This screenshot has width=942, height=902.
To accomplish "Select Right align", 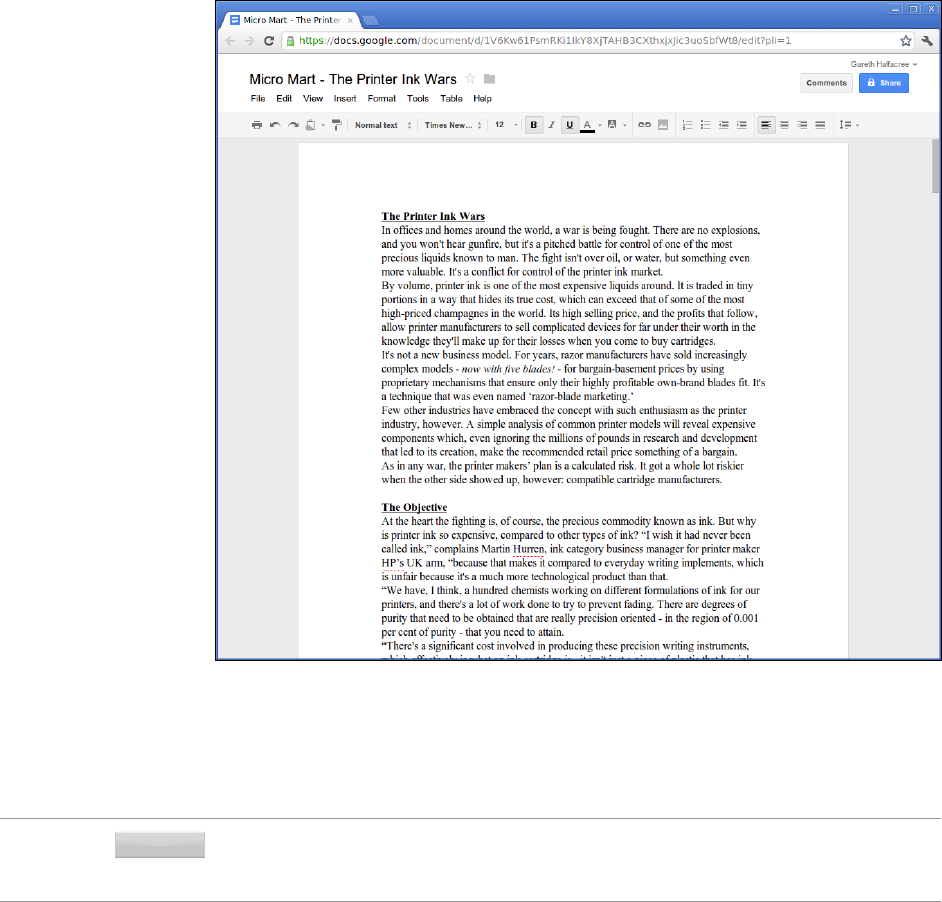I will (x=802, y=125).
